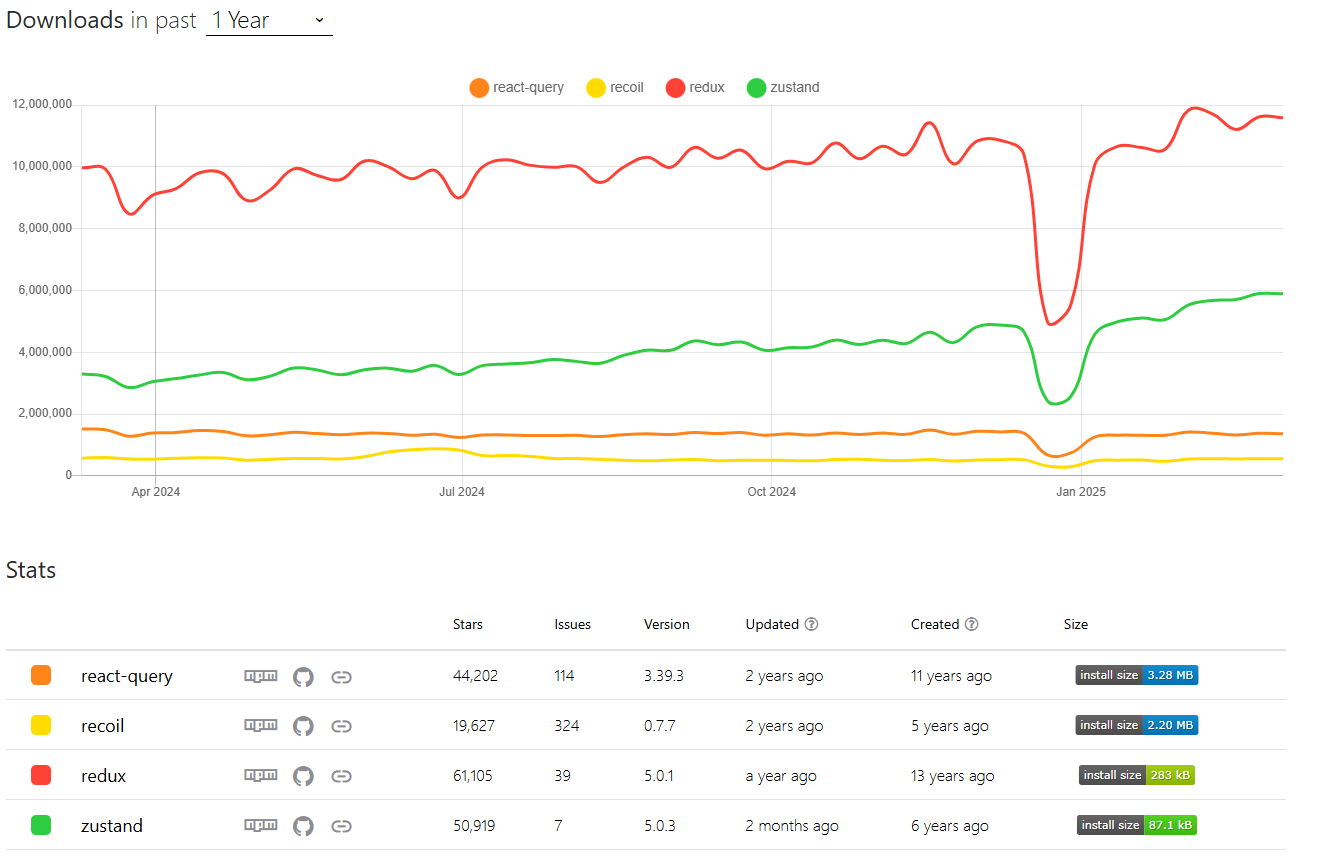The image size is (1321, 866).
Task: Click the 19,627 stars value for recoil
Action: [x=474, y=726]
